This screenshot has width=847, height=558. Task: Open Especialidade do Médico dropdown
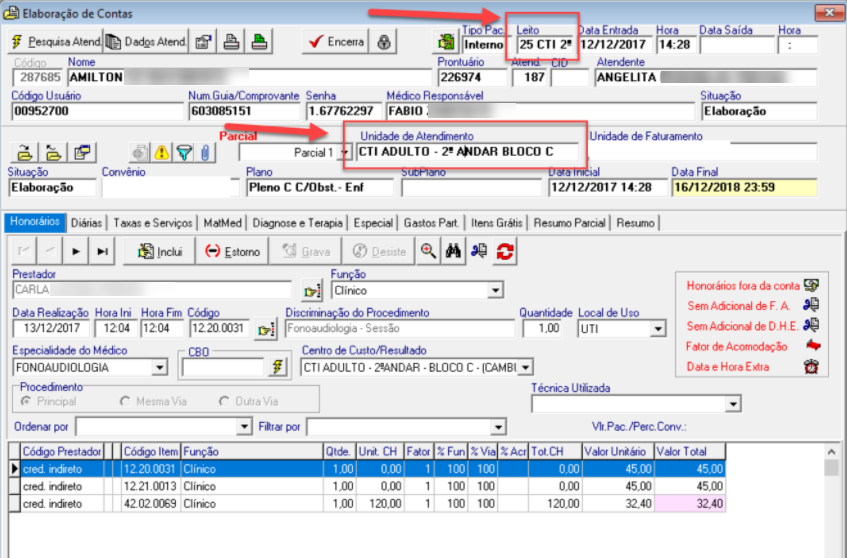(159, 367)
